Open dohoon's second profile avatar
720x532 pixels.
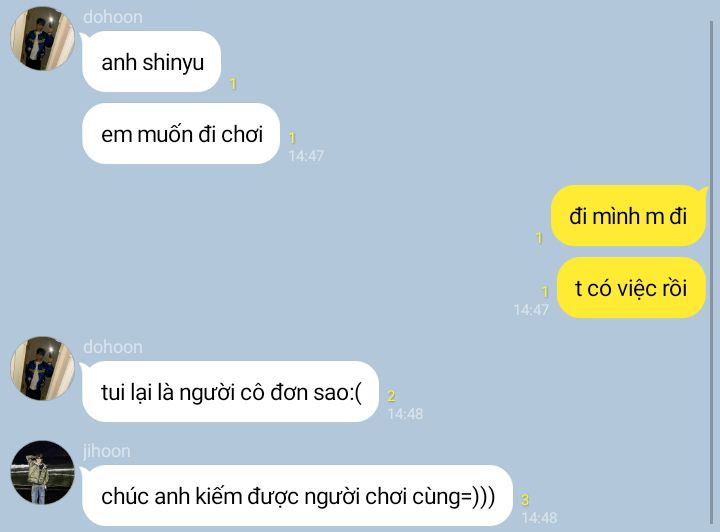[42, 368]
